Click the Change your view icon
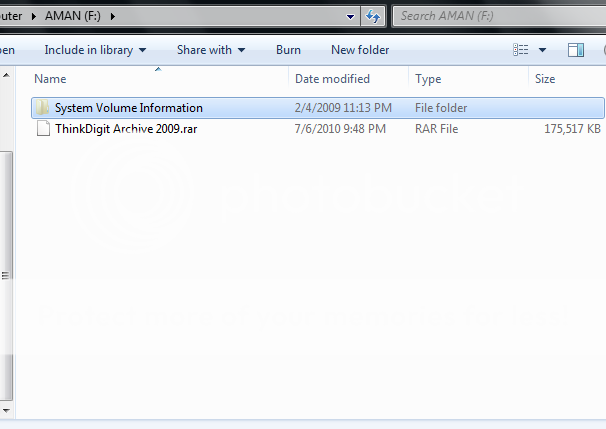Screen dimensions: 606x429 pyautogui.click(x=521, y=50)
